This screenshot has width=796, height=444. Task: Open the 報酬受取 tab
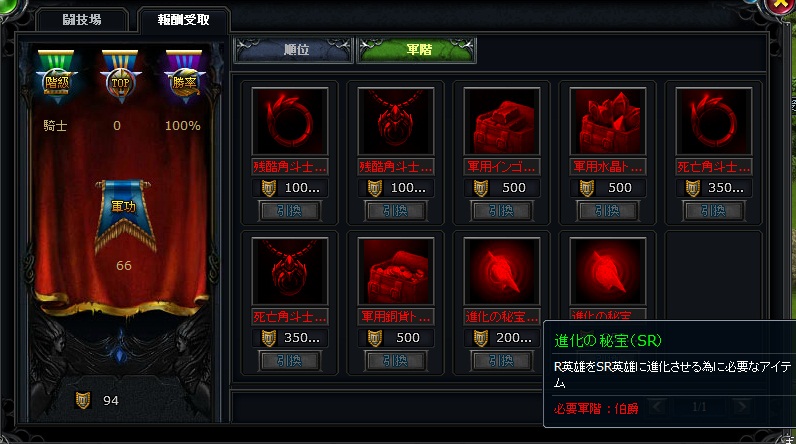(183, 20)
